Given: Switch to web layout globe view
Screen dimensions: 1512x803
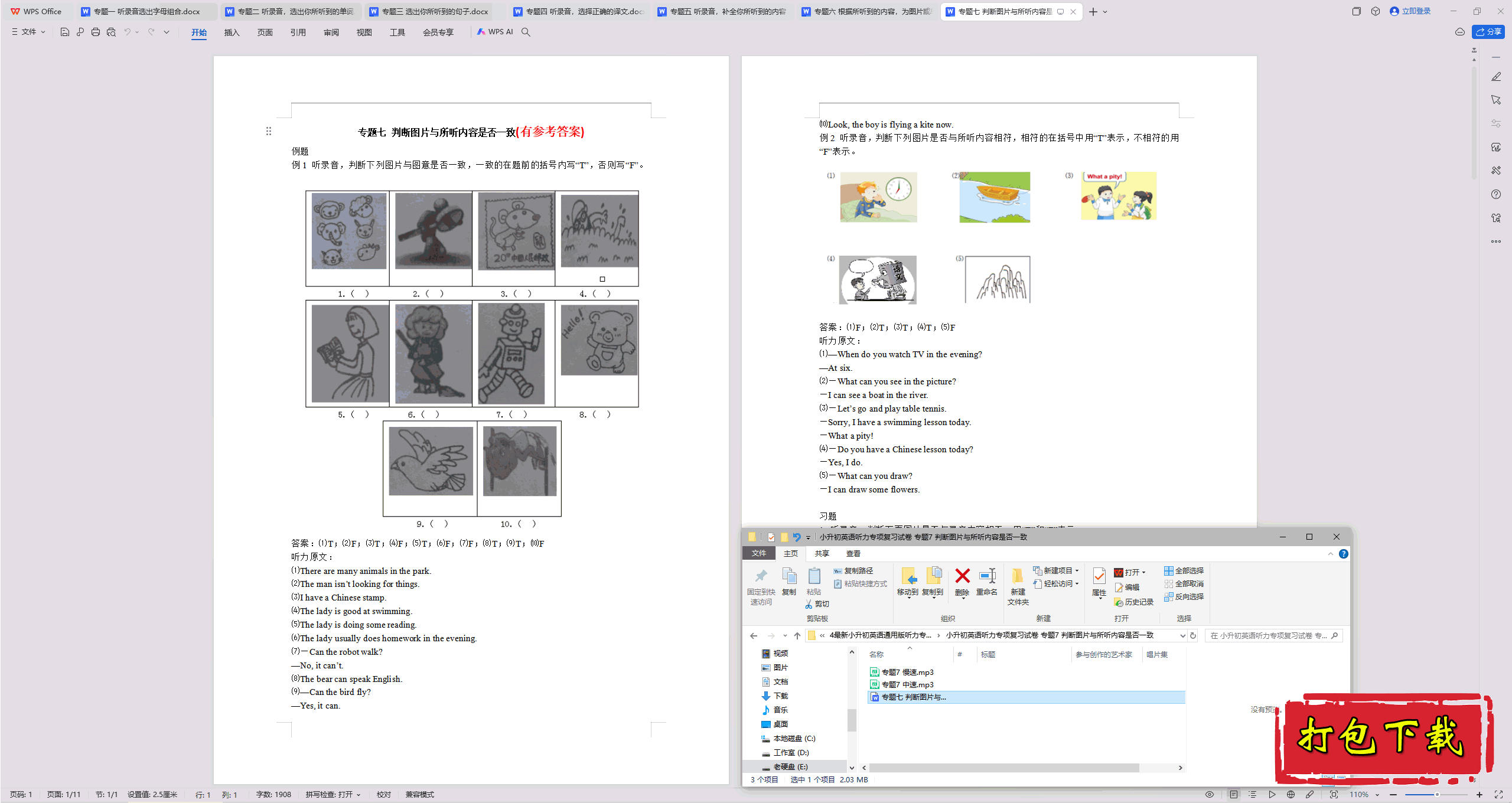Looking at the screenshot, I should (1291, 794).
